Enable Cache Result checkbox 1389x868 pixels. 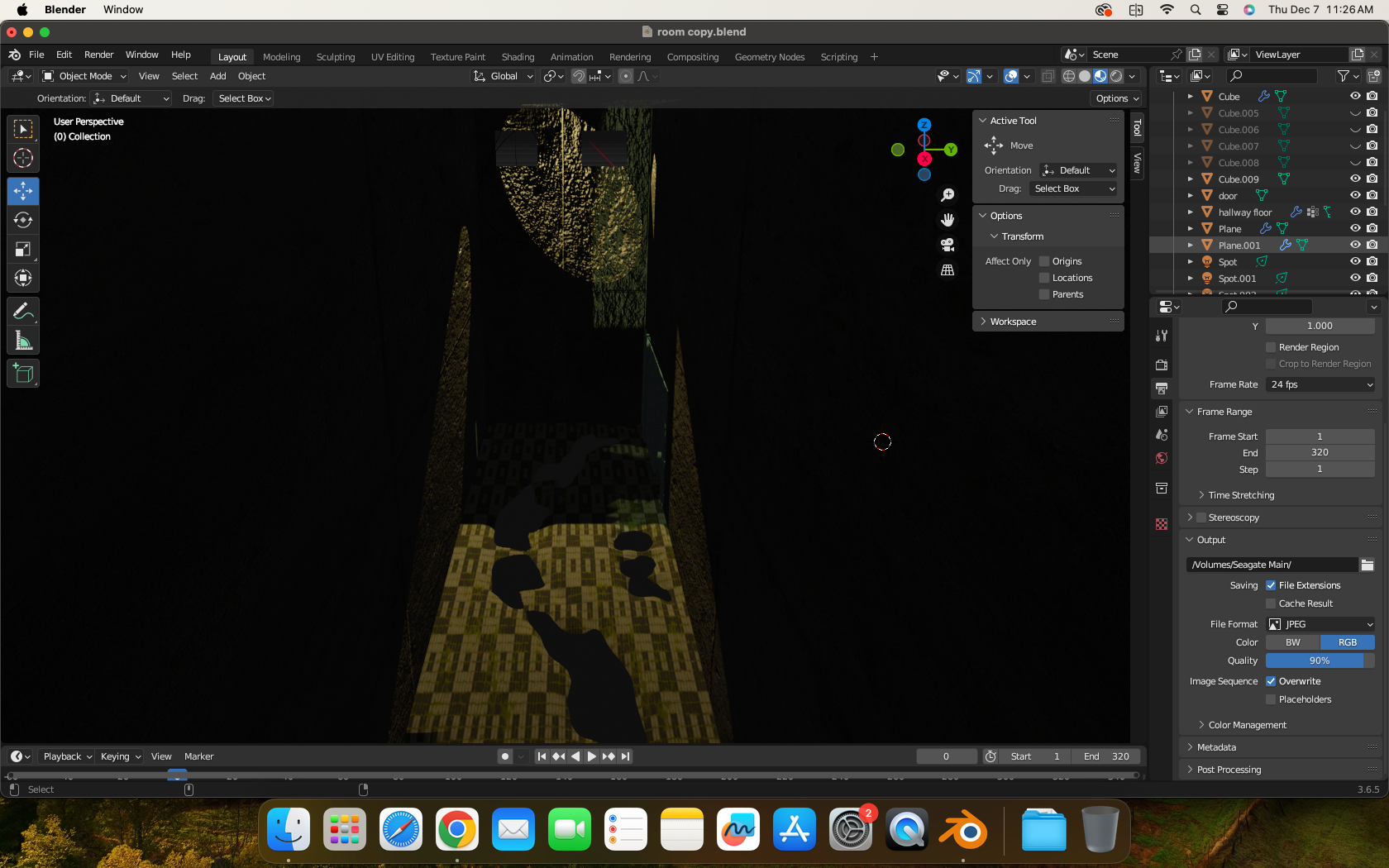tap(1271, 603)
